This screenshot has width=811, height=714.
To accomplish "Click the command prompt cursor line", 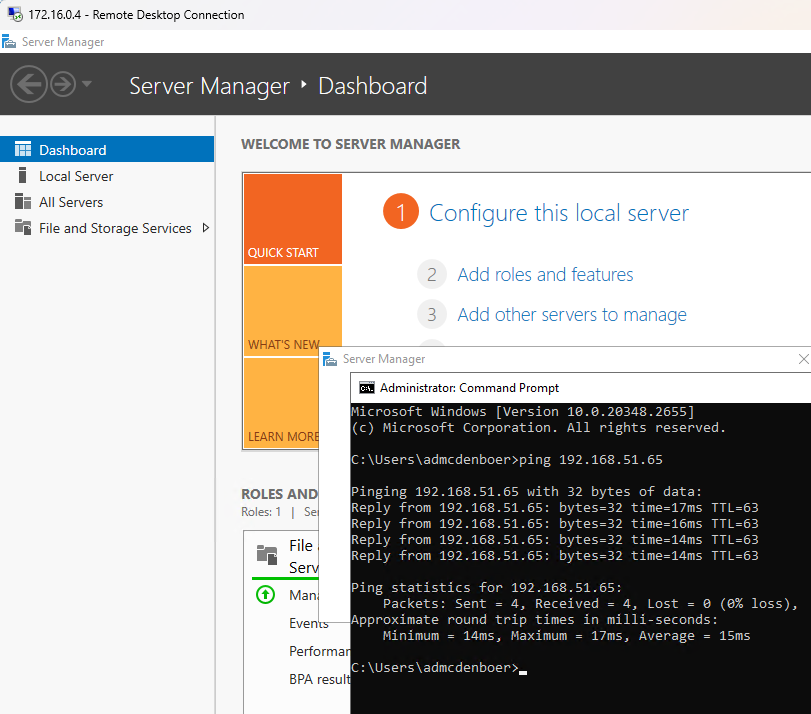I will pyautogui.click(x=439, y=667).
